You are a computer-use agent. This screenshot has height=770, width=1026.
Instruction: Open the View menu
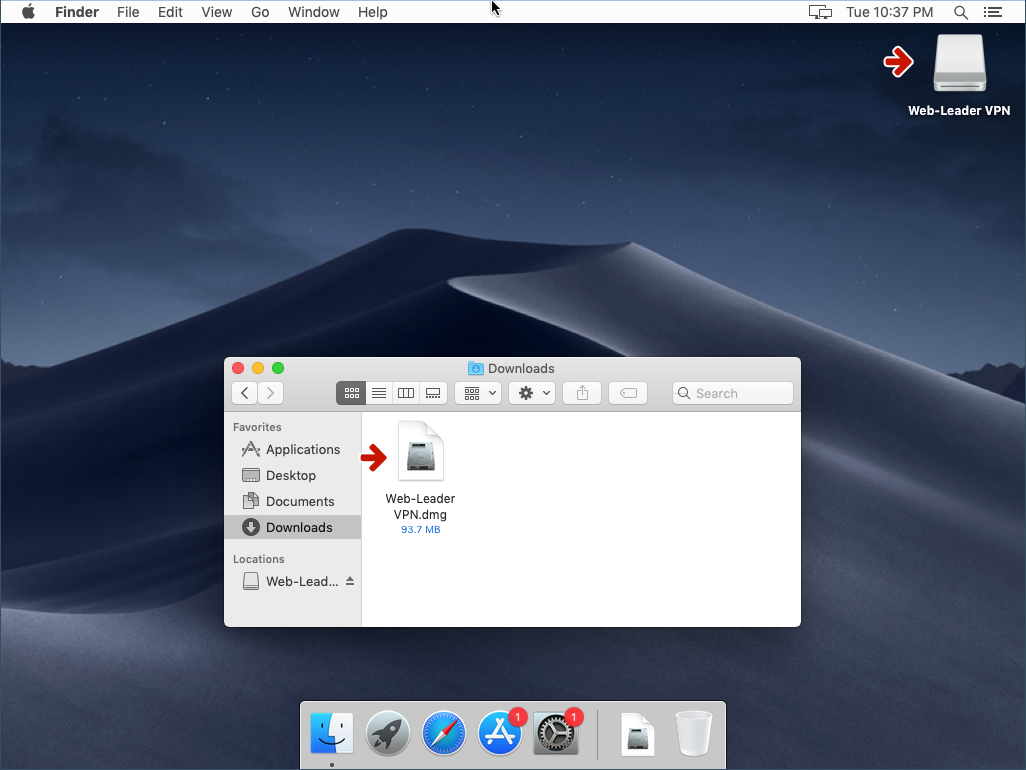click(x=217, y=12)
